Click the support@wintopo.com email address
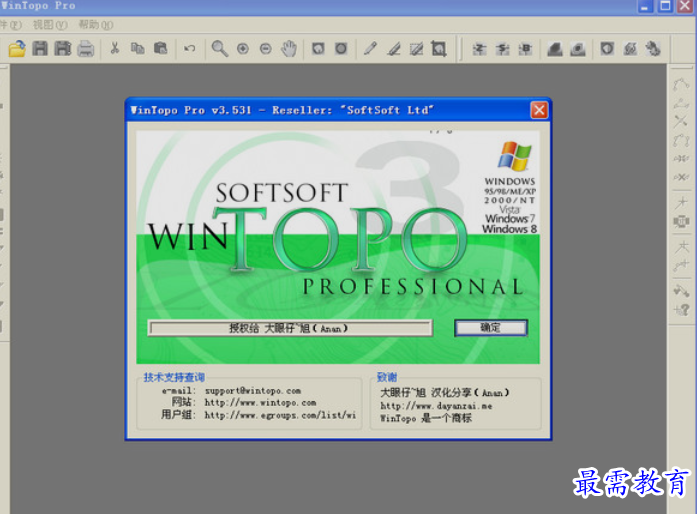 coord(253,391)
